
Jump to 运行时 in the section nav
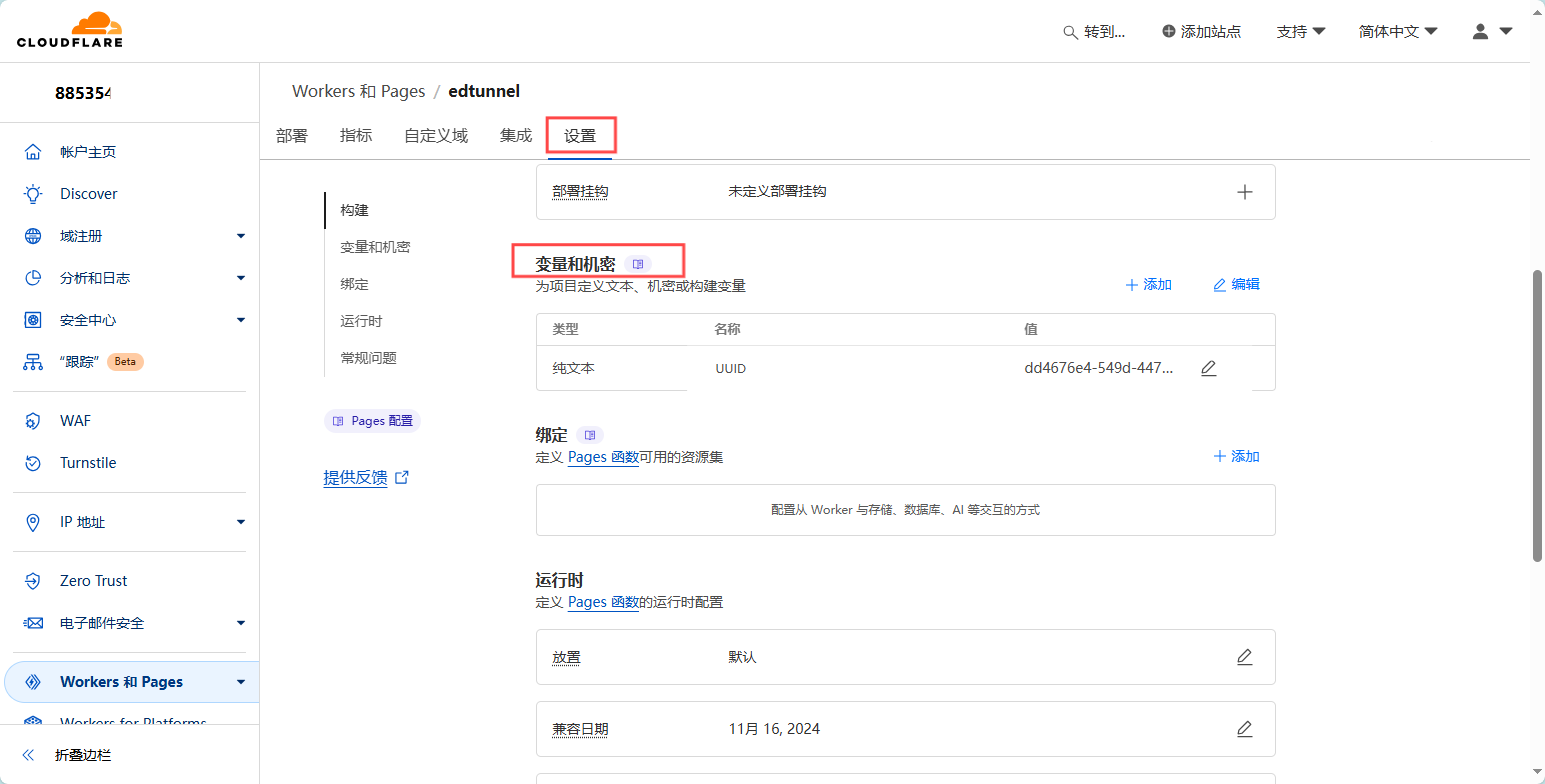(x=361, y=321)
